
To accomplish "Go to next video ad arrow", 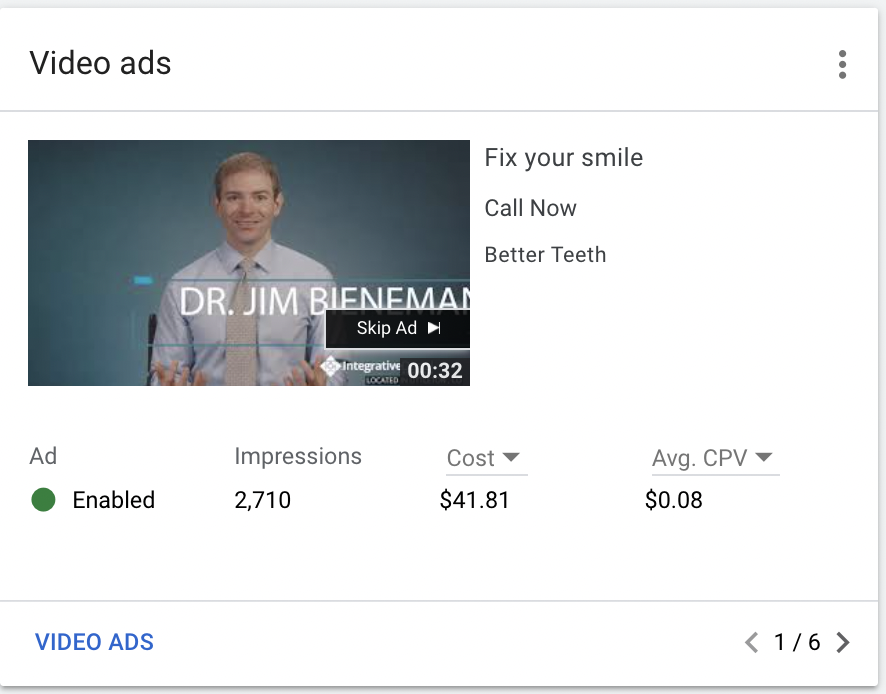I will (x=843, y=642).
